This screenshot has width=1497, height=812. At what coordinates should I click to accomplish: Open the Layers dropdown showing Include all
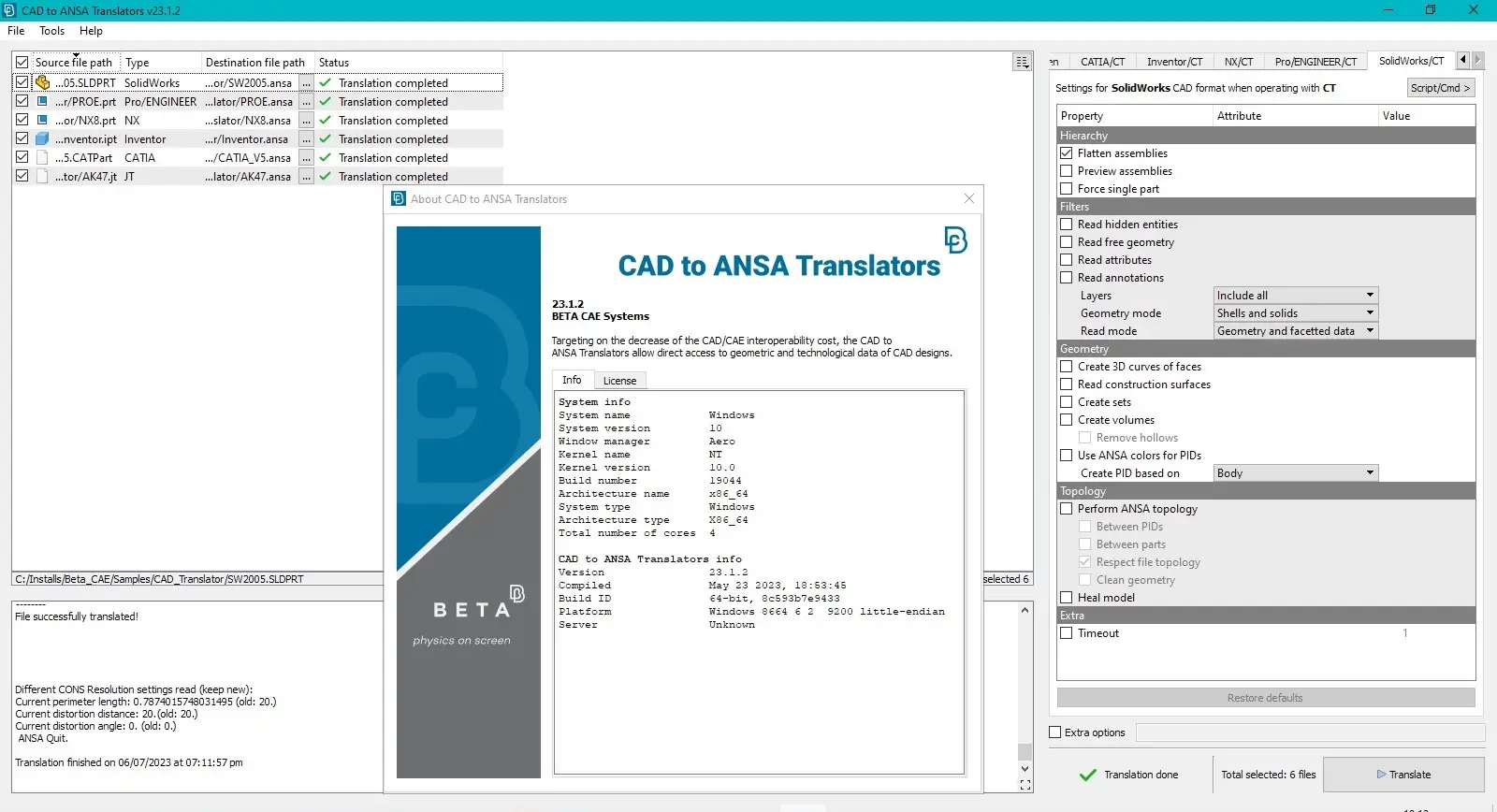1296,295
